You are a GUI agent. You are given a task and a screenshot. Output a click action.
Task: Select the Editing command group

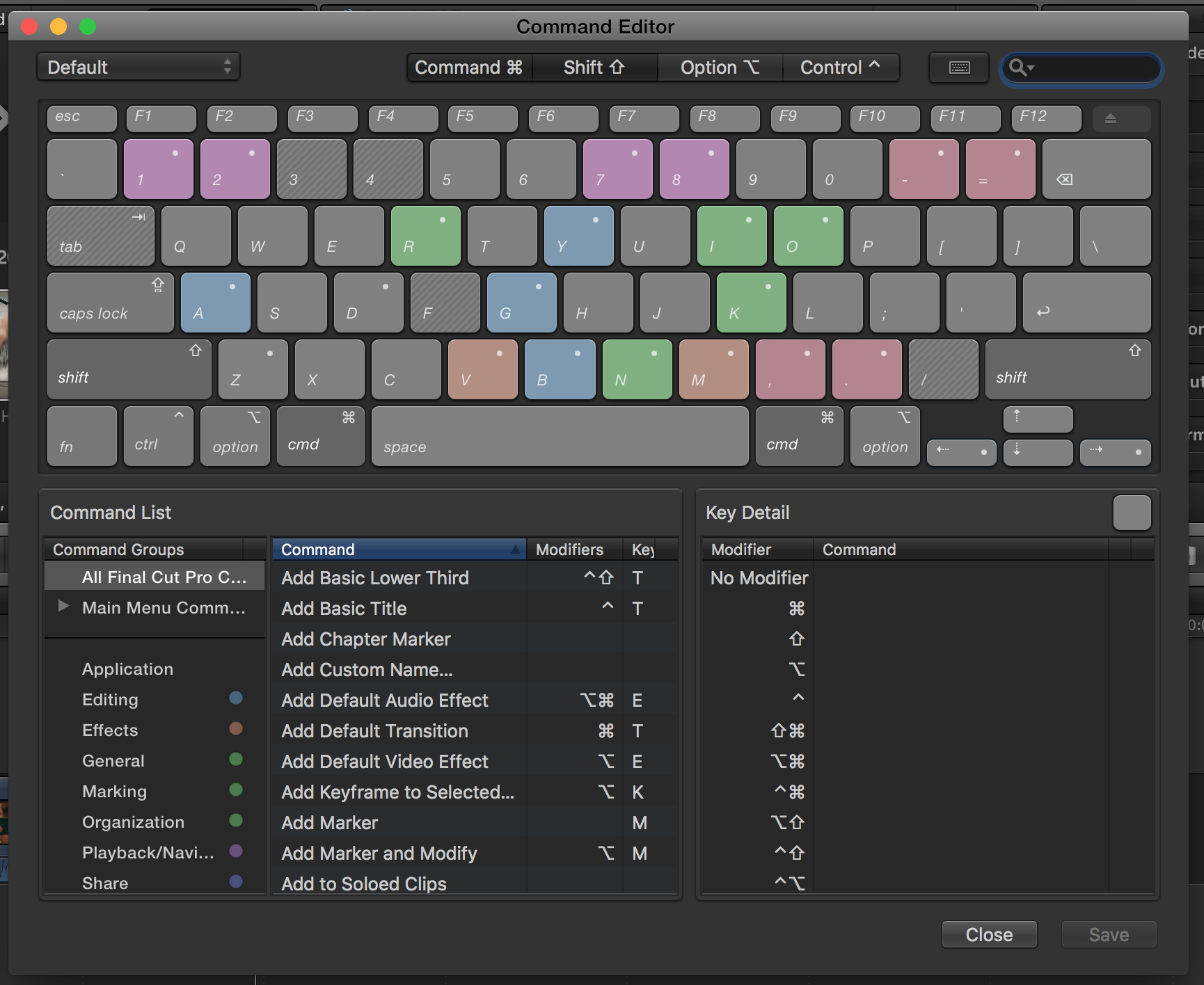(154, 700)
